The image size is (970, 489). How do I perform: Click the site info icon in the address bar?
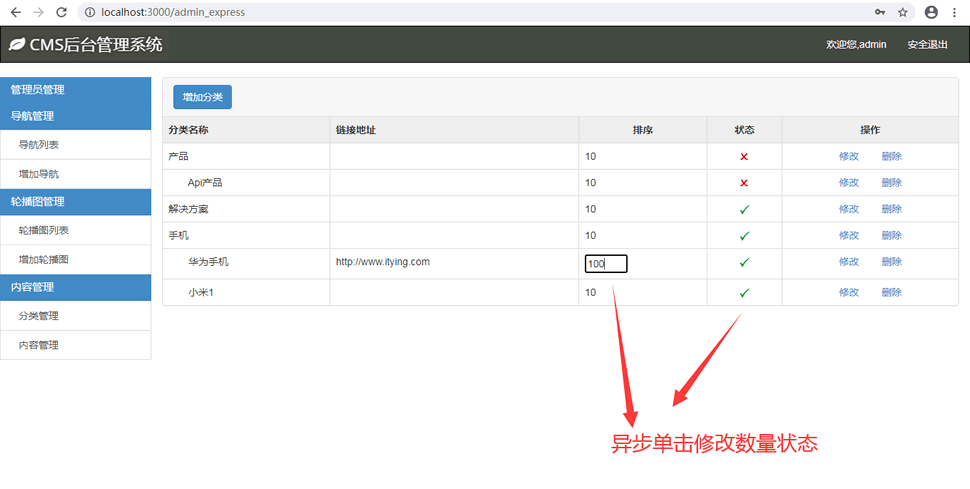tap(90, 12)
